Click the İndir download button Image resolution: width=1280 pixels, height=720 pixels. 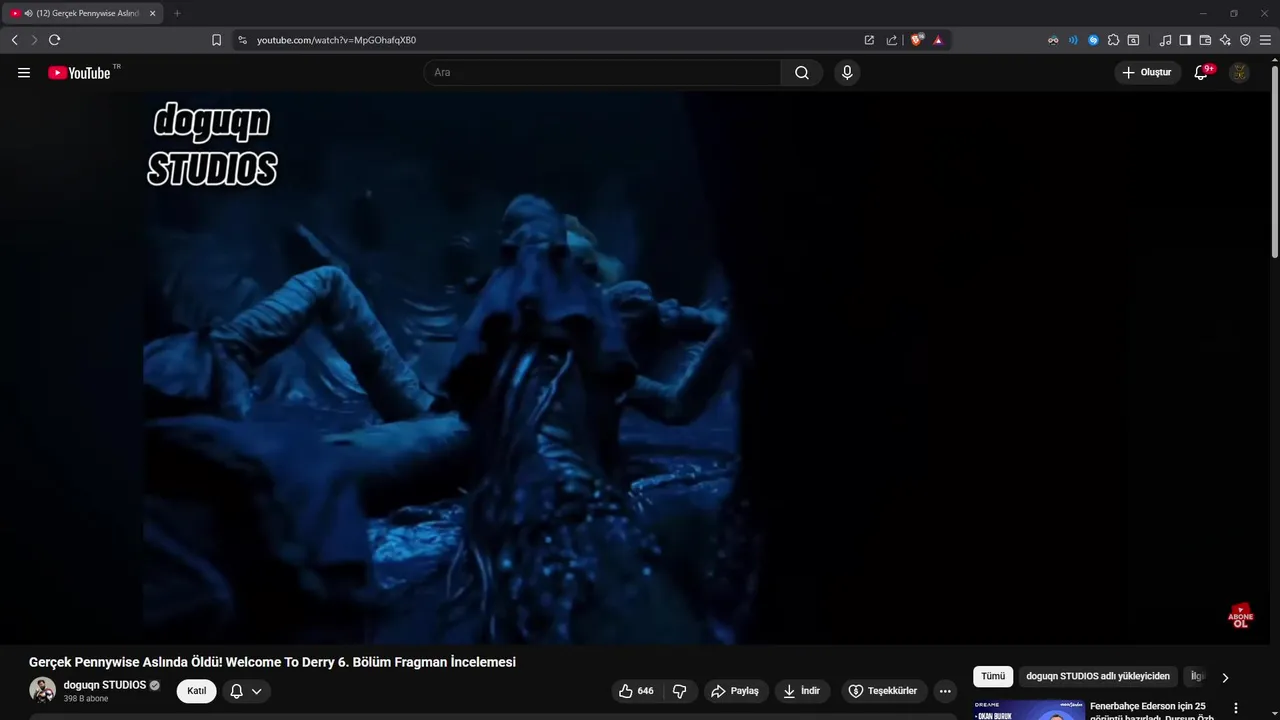(x=802, y=691)
